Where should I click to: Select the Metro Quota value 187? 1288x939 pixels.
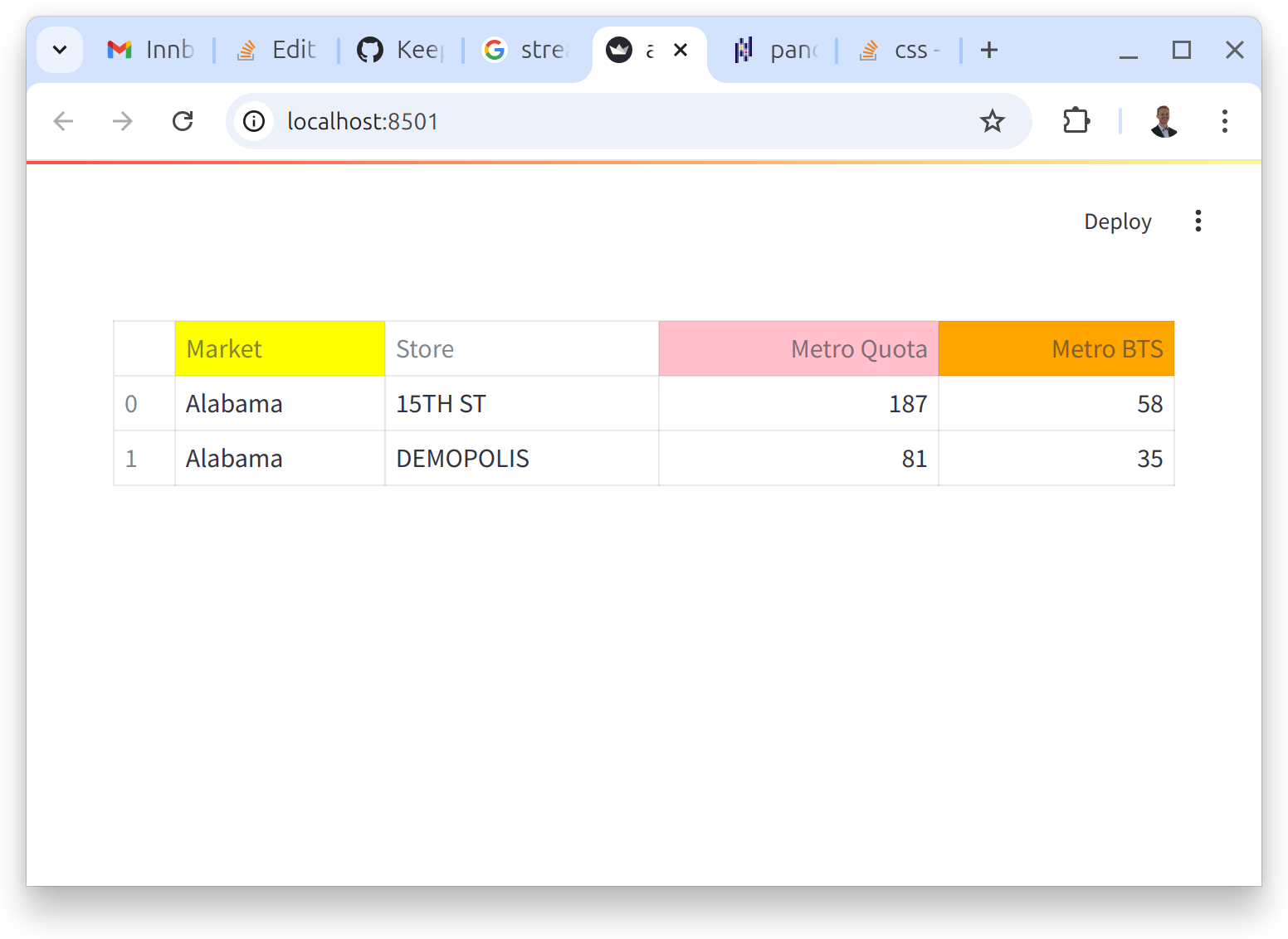798,403
